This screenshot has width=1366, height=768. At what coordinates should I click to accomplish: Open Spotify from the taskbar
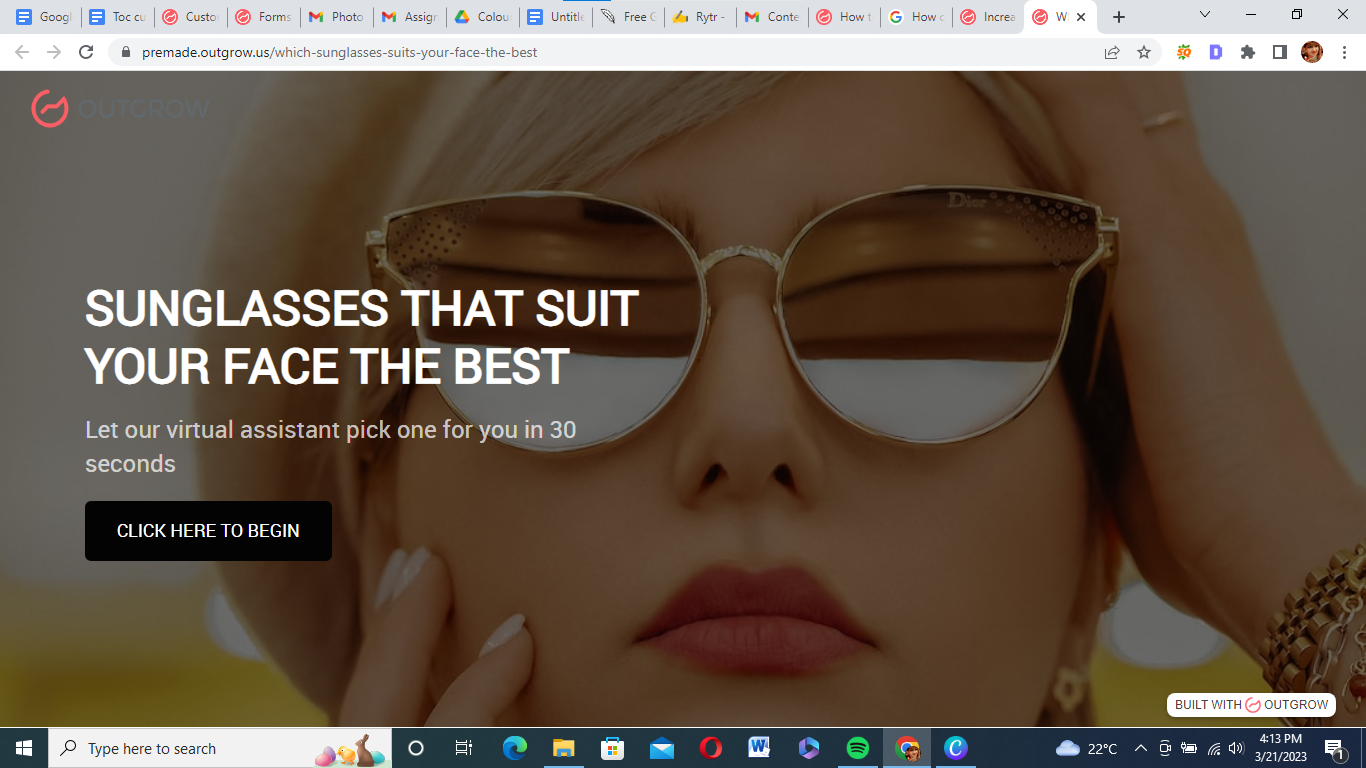pyautogui.click(x=857, y=748)
